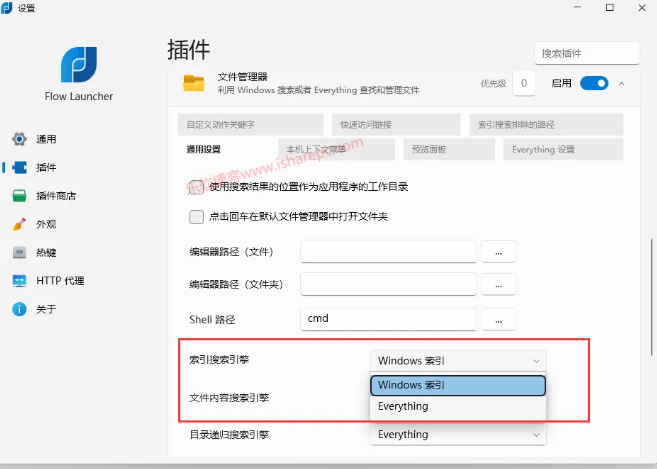Click the 文件内容搜索引擎 label
The height and width of the screenshot is (469, 657).
(x=229, y=398)
